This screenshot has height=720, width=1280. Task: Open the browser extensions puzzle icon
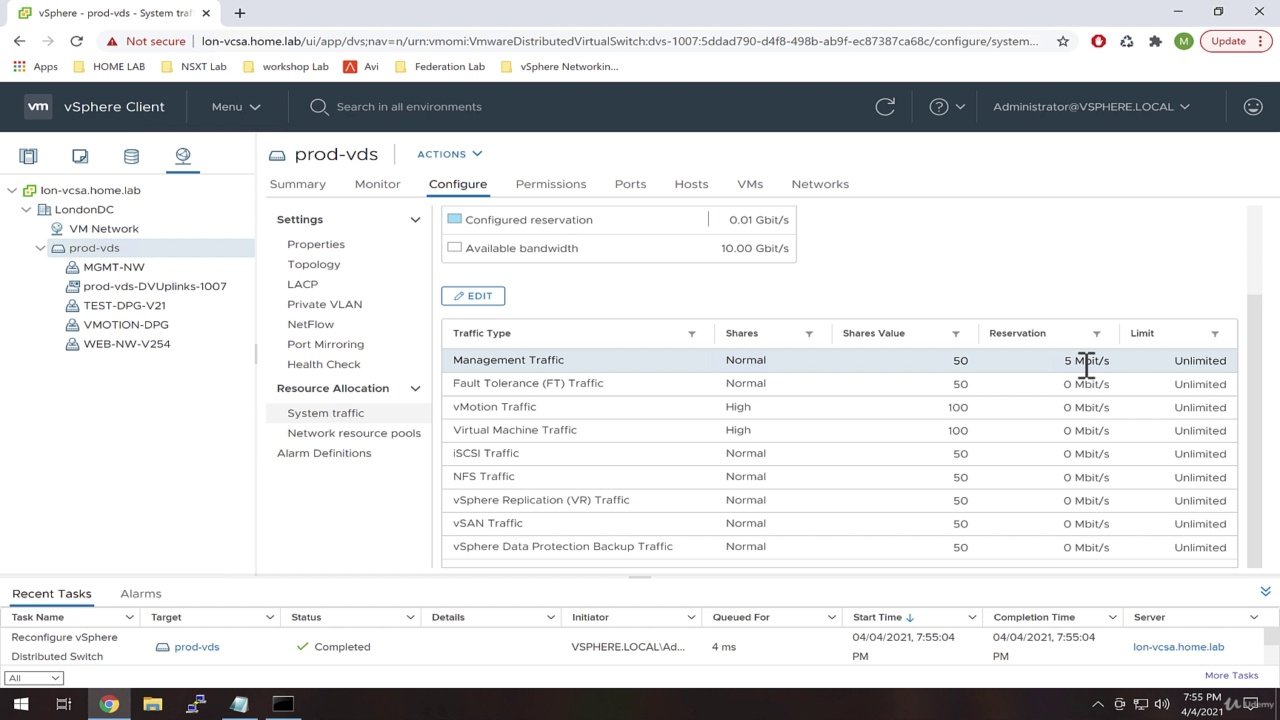pyautogui.click(x=1155, y=41)
